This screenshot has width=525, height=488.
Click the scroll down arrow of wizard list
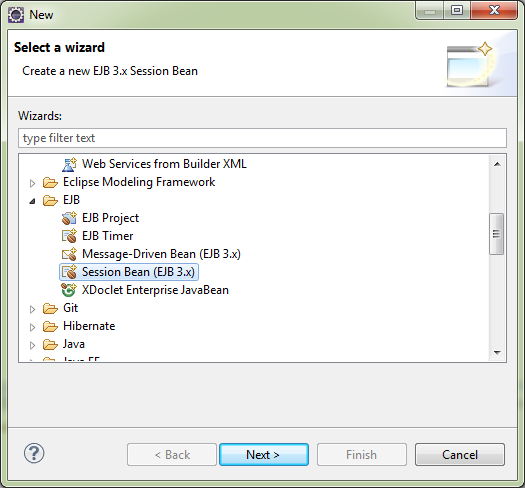click(497, 352)
